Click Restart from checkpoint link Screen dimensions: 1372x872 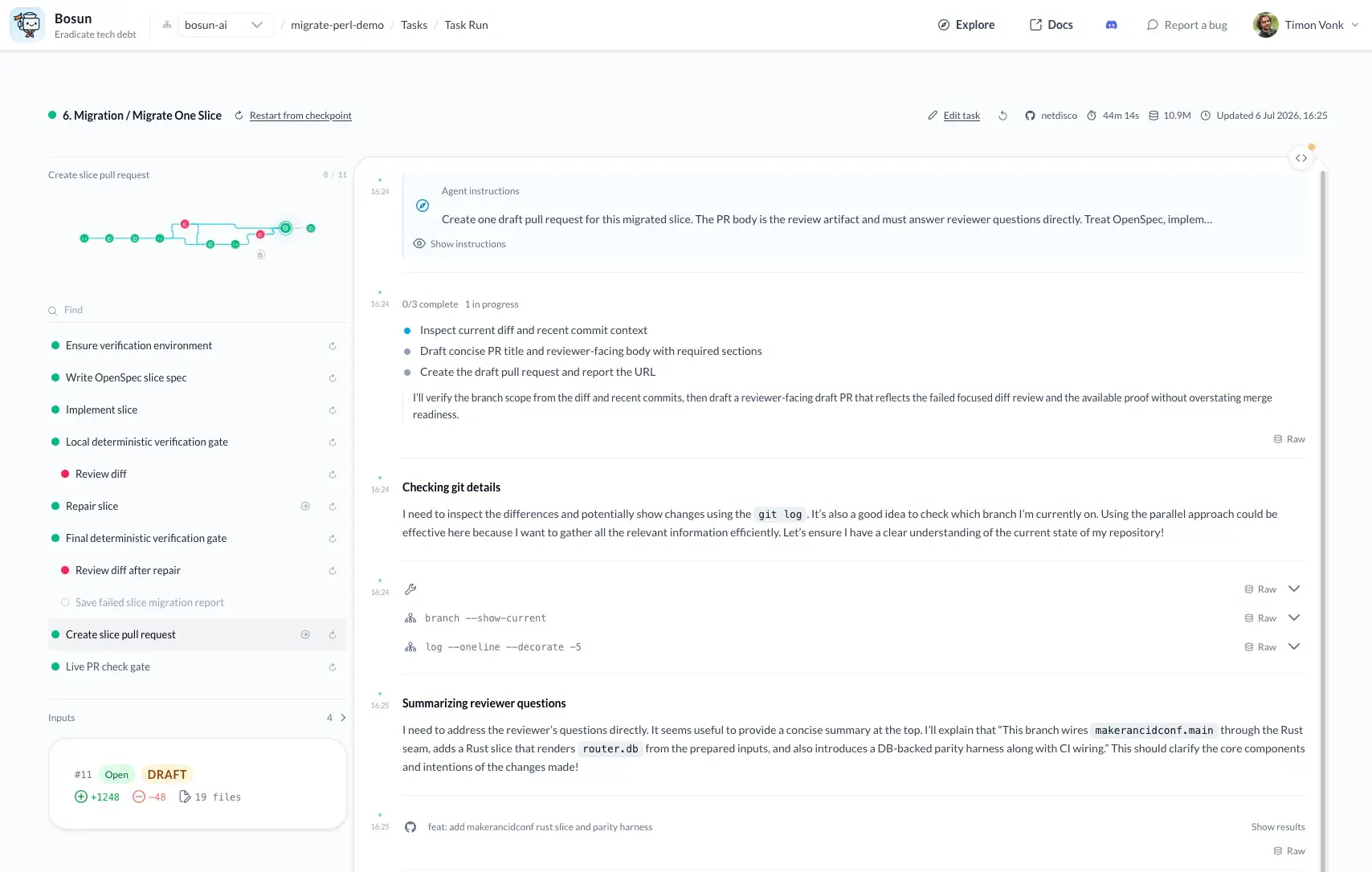coord(300,116)
